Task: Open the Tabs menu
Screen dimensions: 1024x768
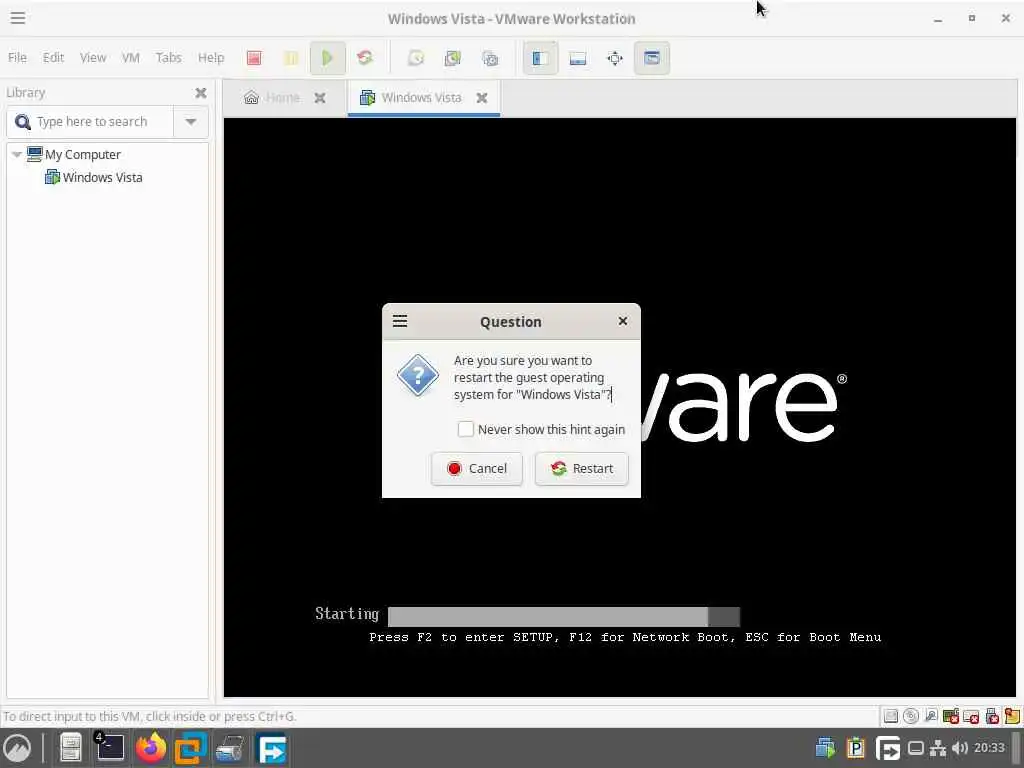Action: pyautogui.click(x=168, y=57)
